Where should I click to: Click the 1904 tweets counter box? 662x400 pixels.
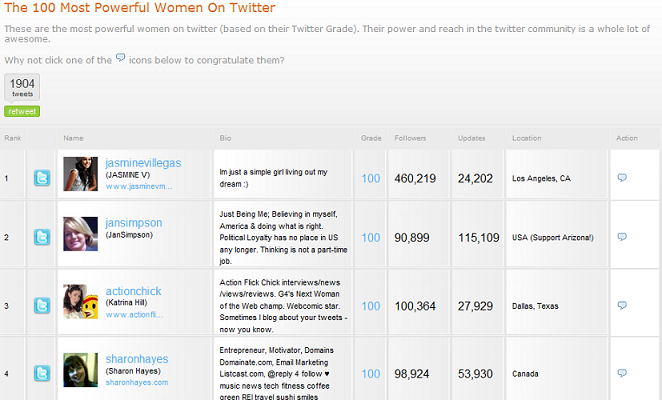coord(22,87)
